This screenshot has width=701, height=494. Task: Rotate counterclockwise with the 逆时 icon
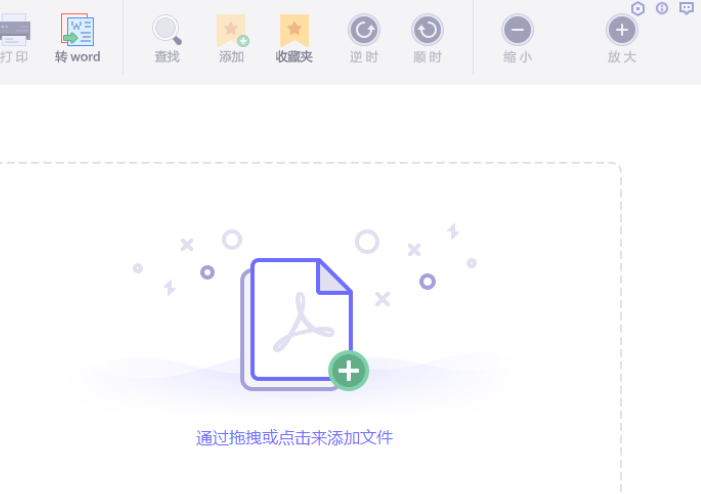pos(364,30)
